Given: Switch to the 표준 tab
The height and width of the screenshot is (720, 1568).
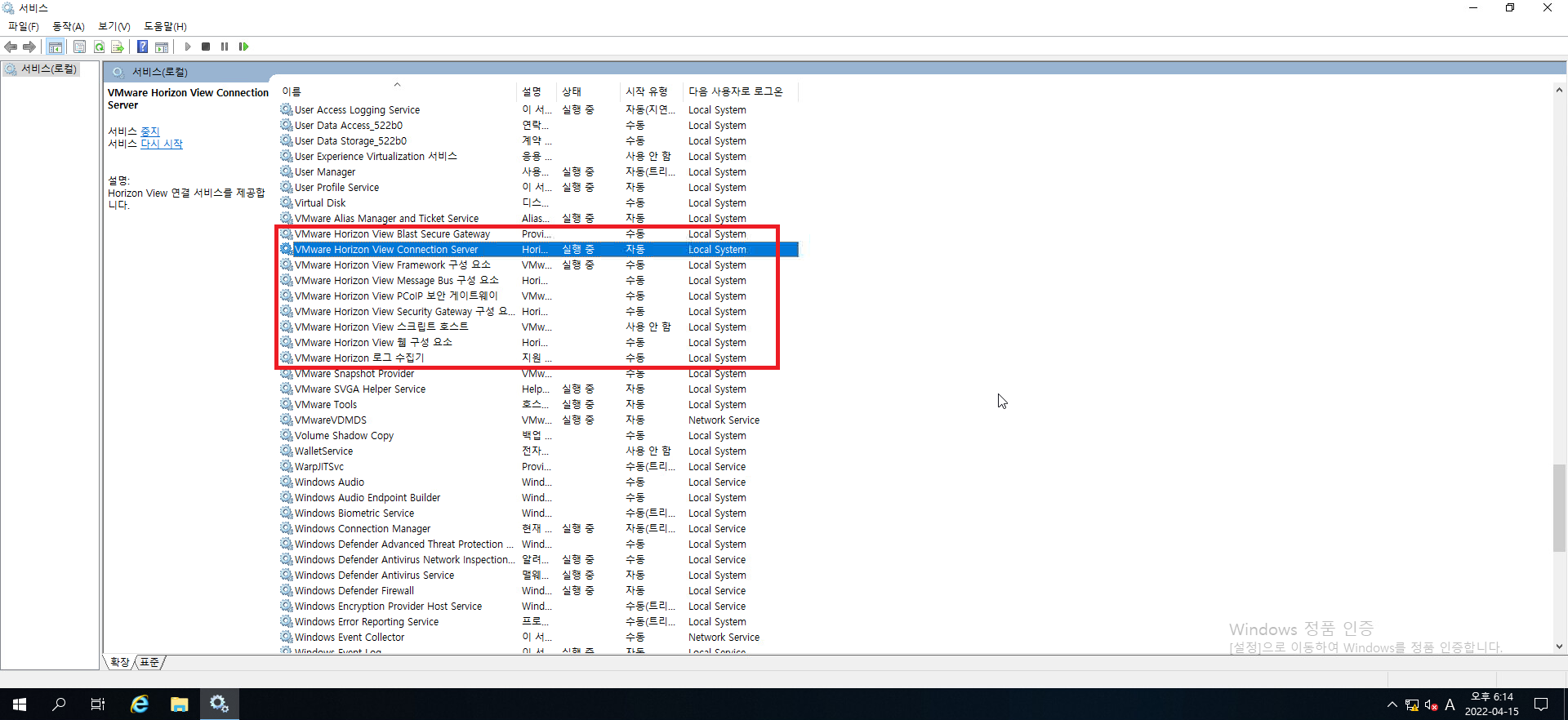Looking at the screenshot, I should (x=149, y=662).
